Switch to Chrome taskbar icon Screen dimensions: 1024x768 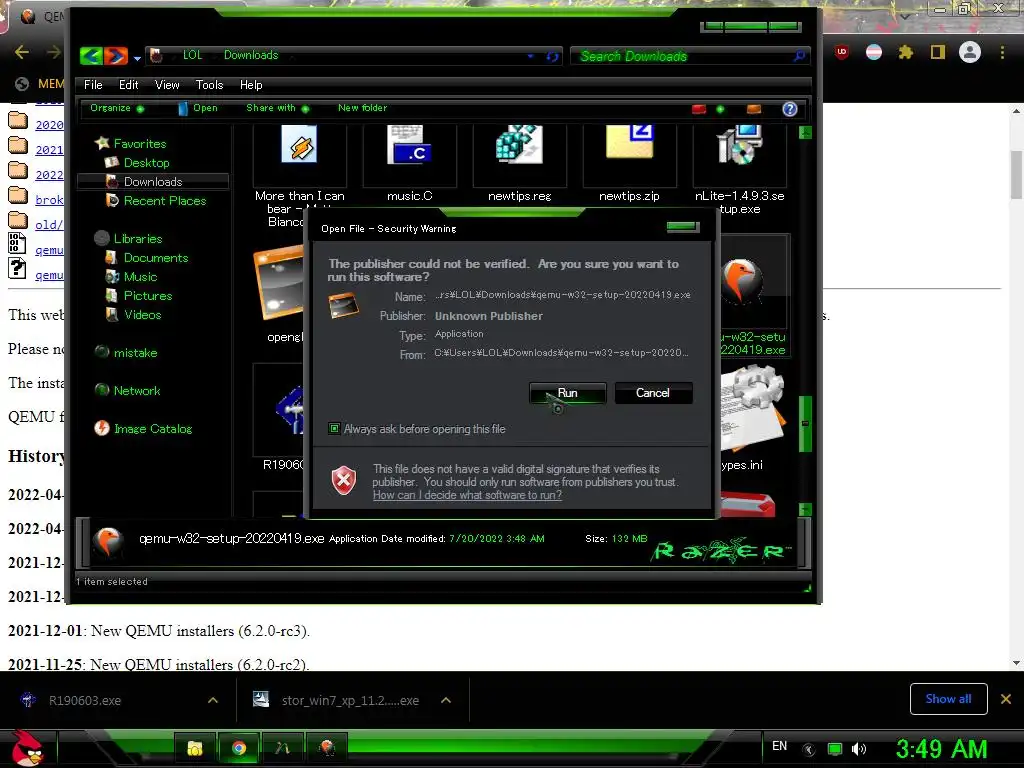click(239, 748)
